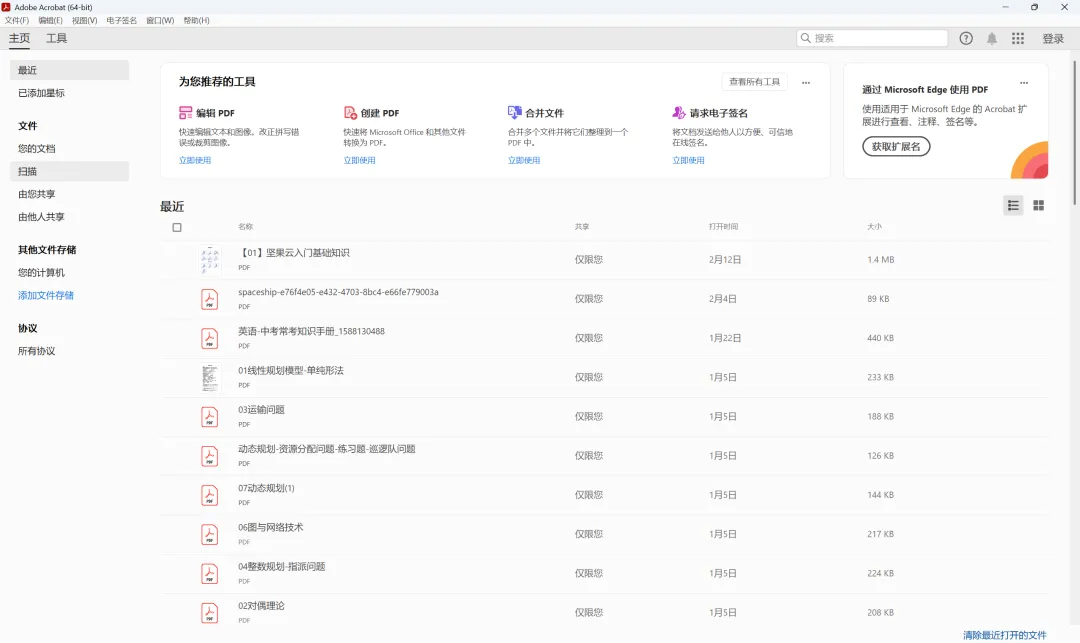Switch to the 主页 tab
1080x643 pixels.
19,39
